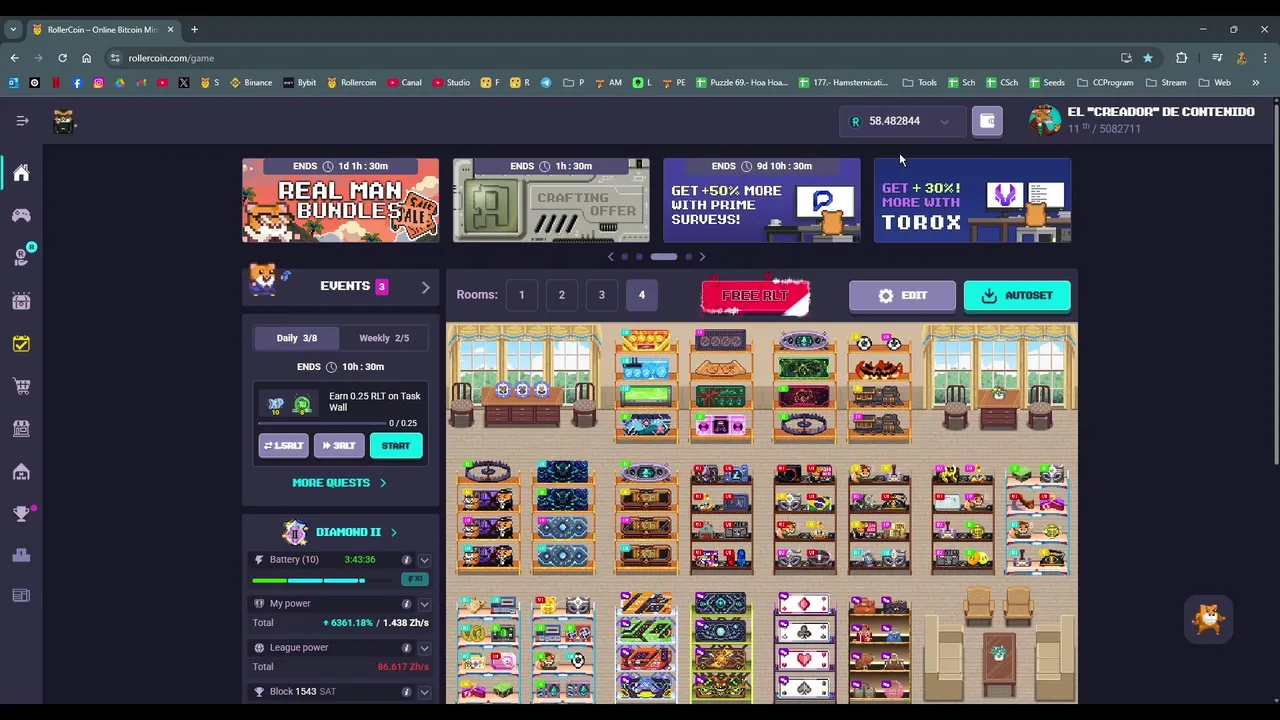Select room 4 tab

tap(642, 295)
